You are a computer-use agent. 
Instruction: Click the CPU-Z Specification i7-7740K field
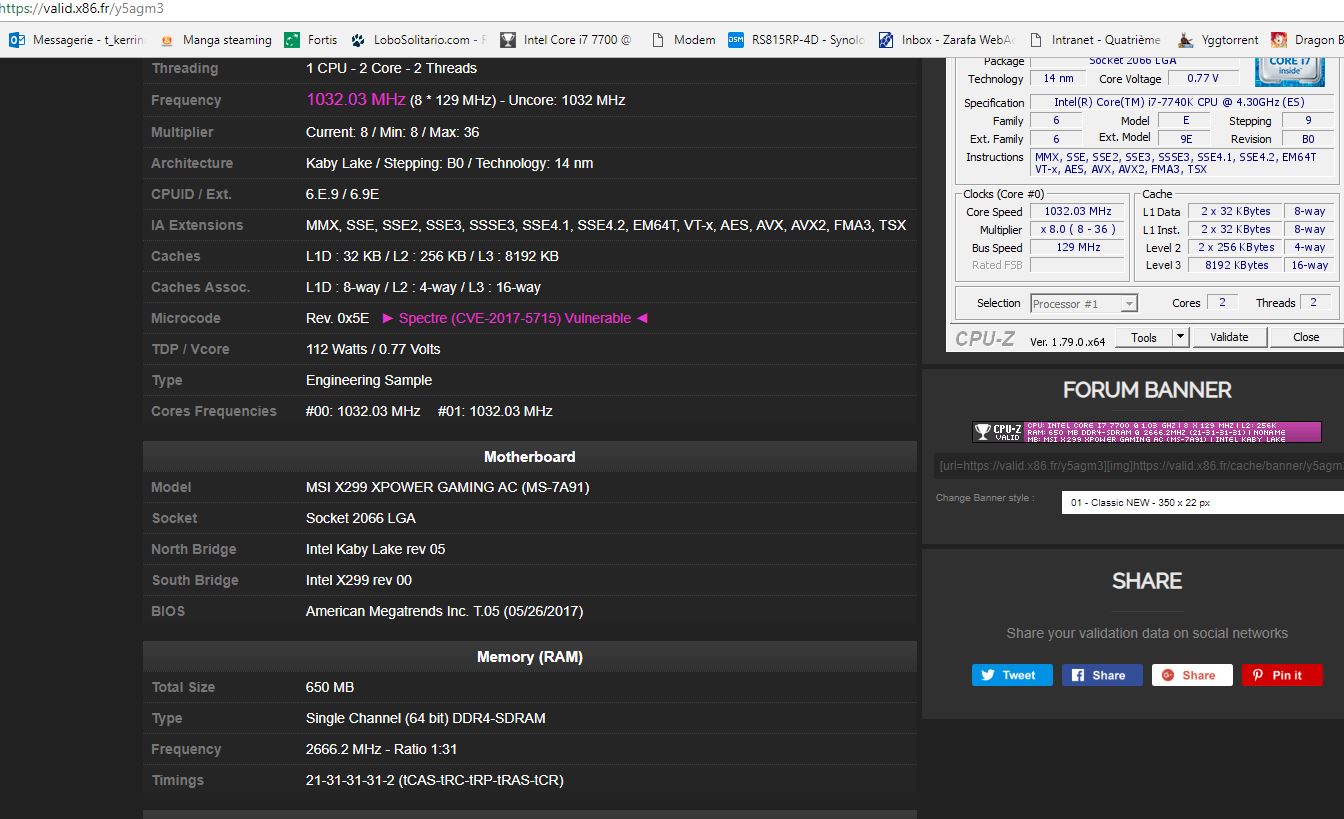pyautogui.click(x=1184, y=103)
